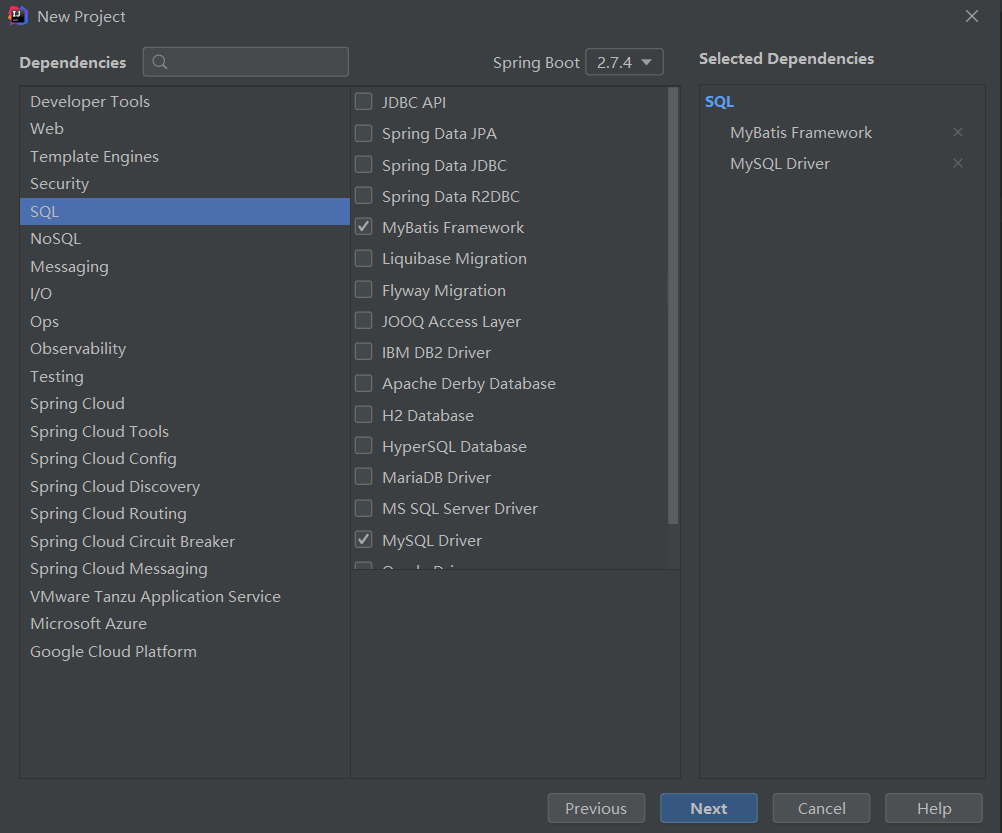Select the Spring Cloud category
Image resolution: width=1002 pixels, height=833 pixels.
[x=185, y=404]
